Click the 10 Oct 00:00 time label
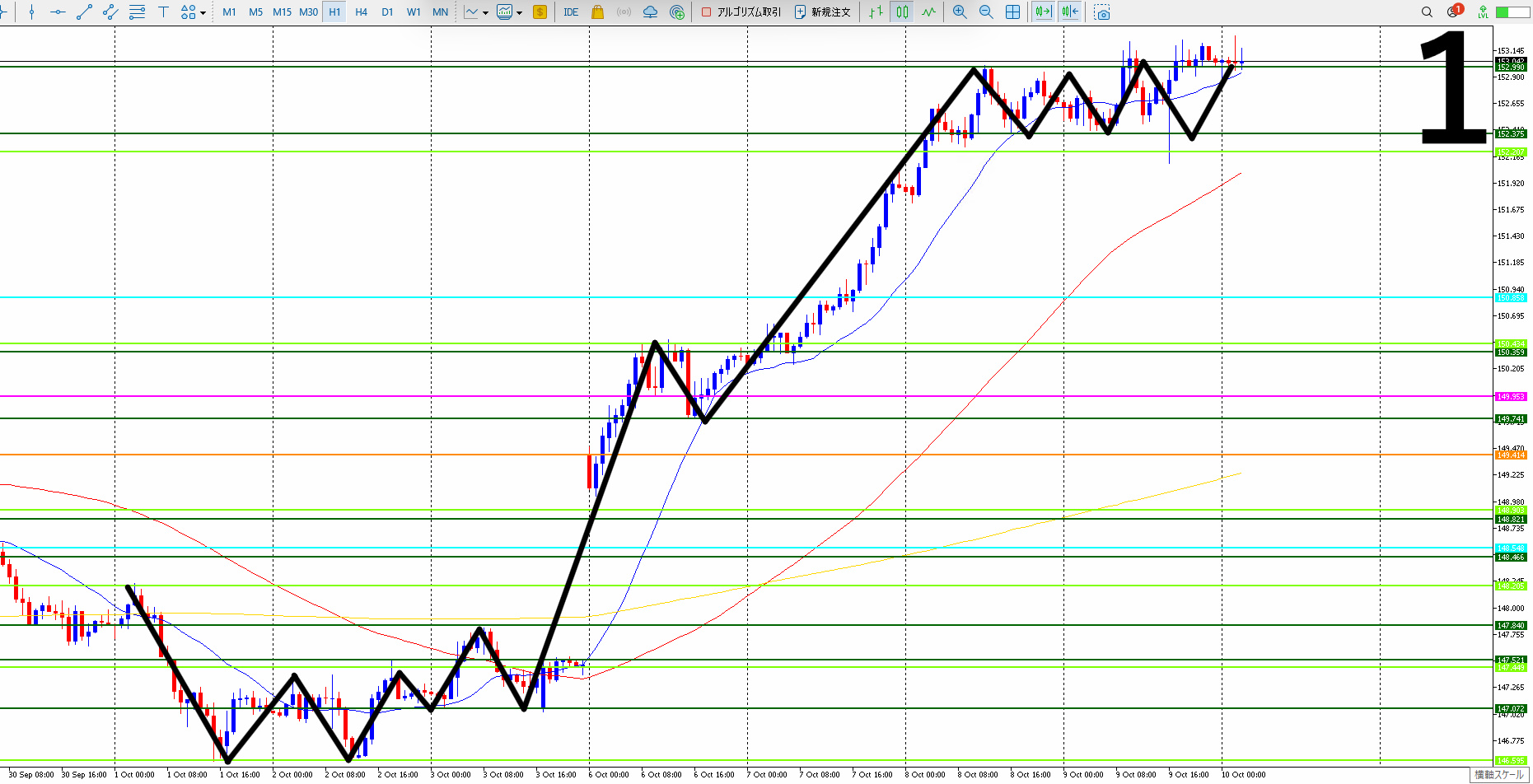Screen dimensions: 1533x784 [x=1244, y=774]
